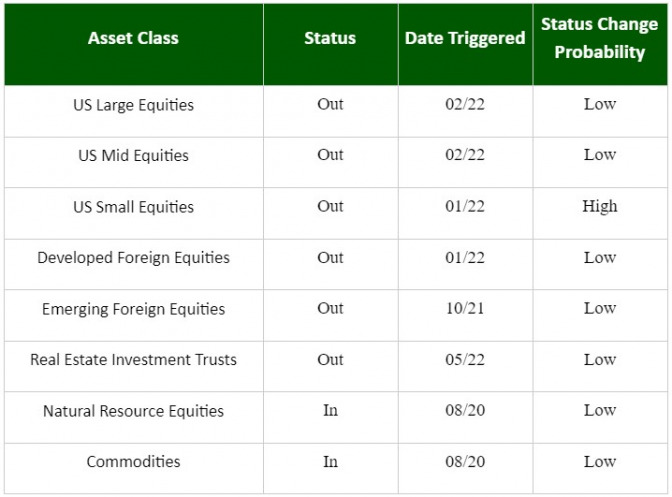This screenshot has height=497, width=672.
Task: Click the 01/22 date for US Small Equities
Action: pos(465,206)
